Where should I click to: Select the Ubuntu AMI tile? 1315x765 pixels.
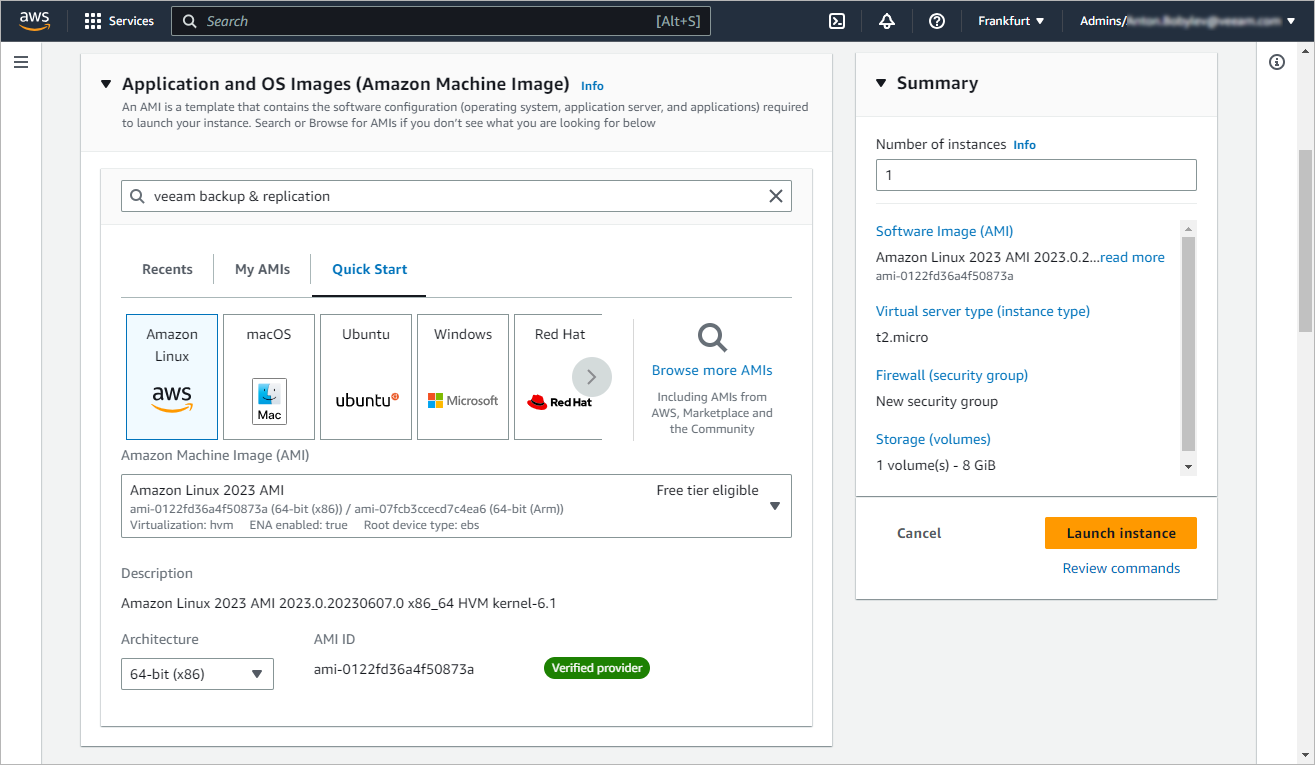tap(366, 377)
